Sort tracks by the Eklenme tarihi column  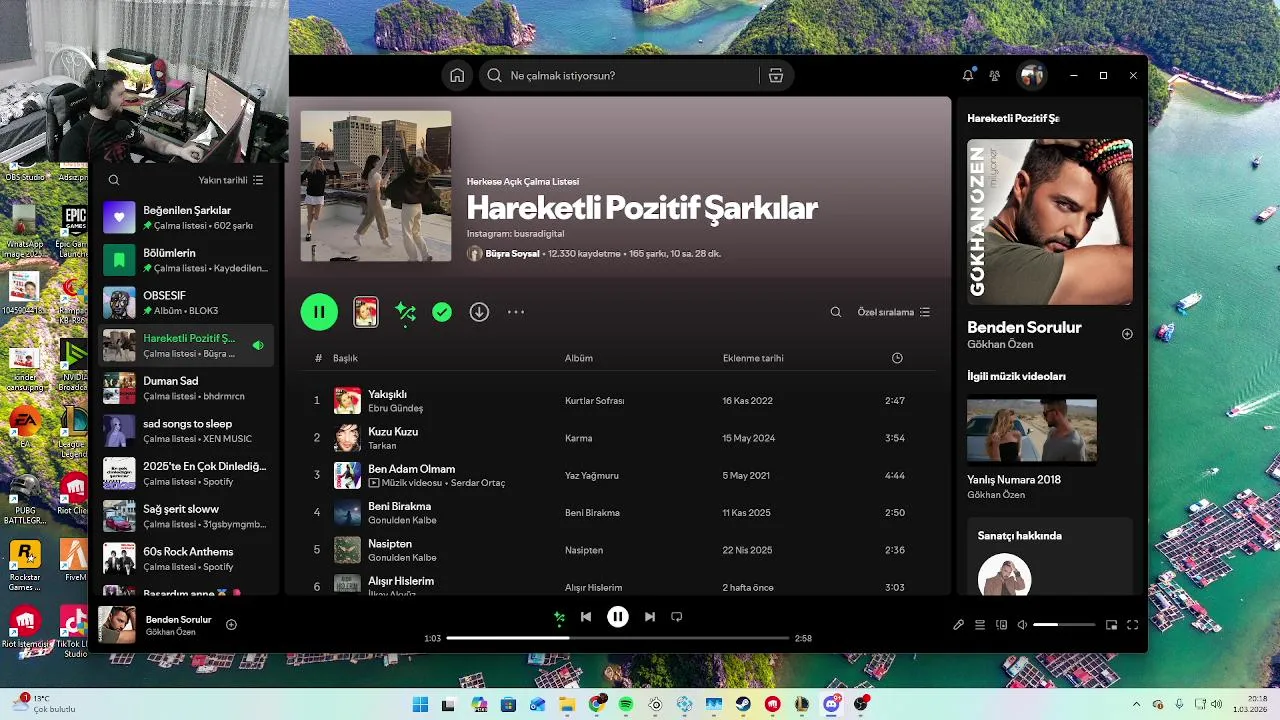753,358
